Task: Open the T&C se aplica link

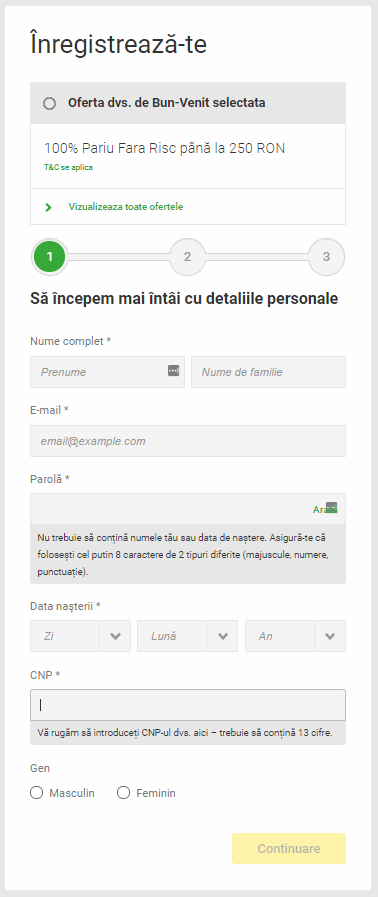Action: pos(68,168)
